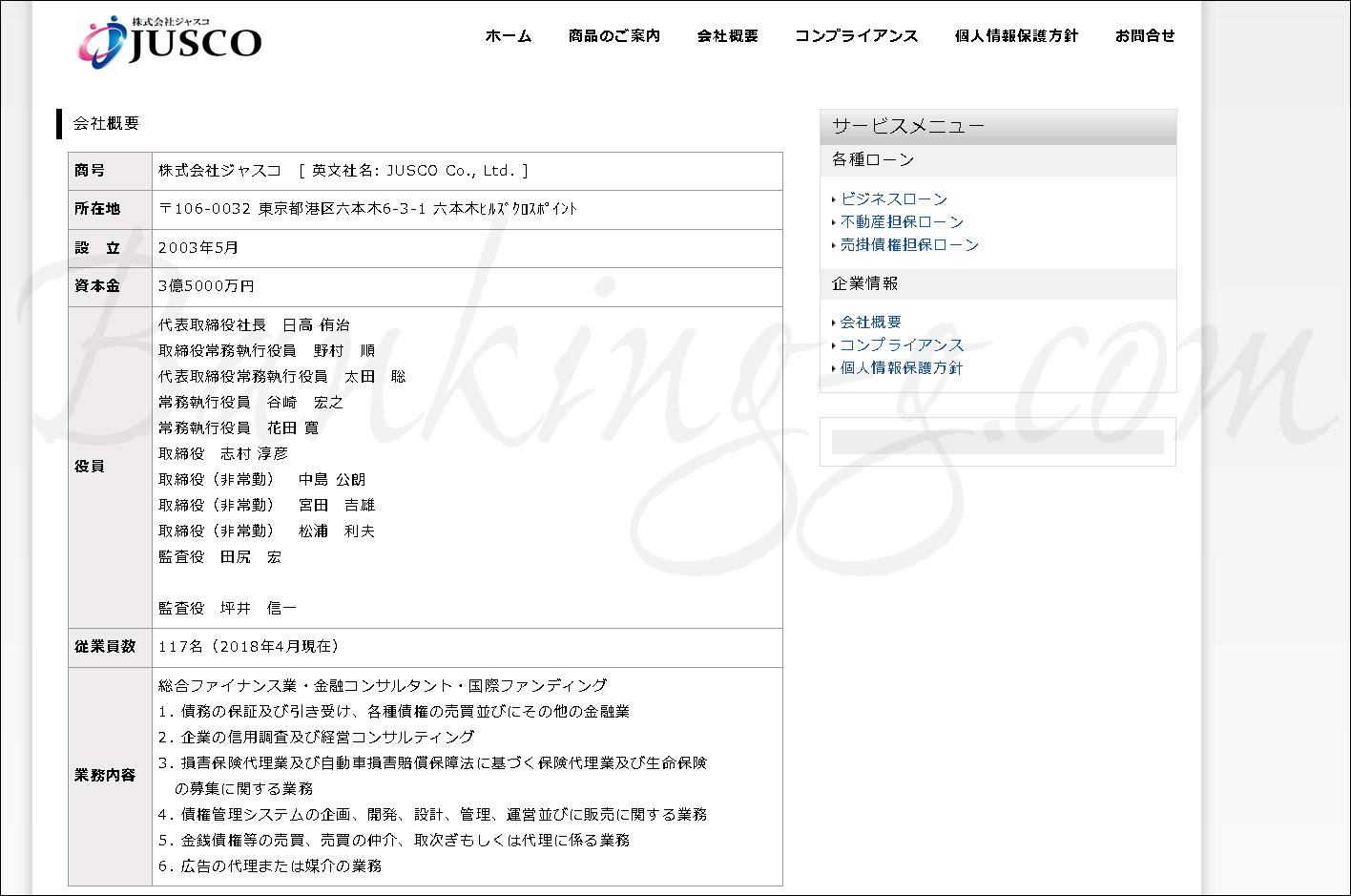Select the 売掛債権担保ローン link
The height and width of the screenshot is (896, 1351).
tap(909, 245)
